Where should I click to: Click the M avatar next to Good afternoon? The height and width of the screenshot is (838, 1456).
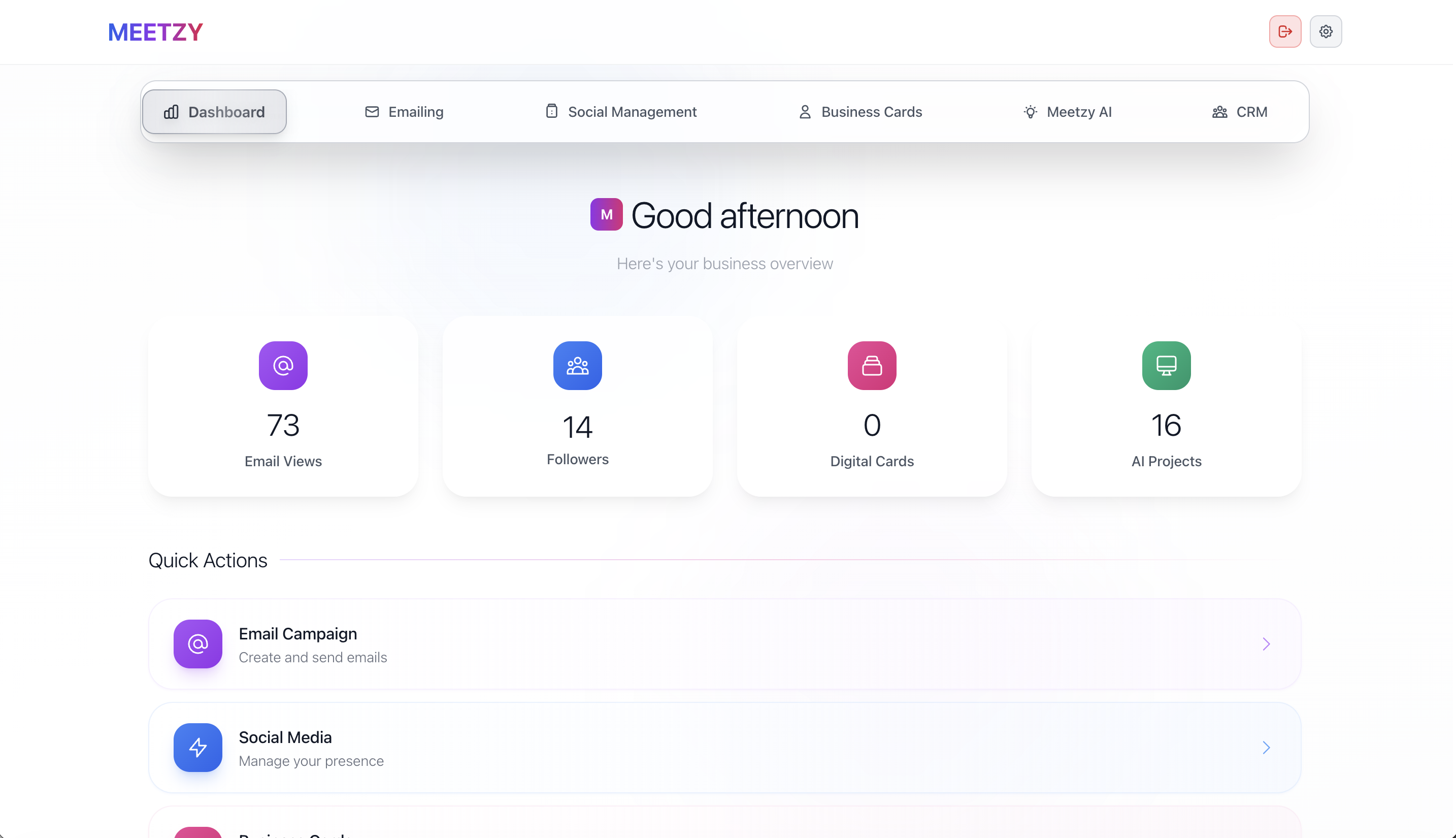pyautogui.click(x=606, y=214)
